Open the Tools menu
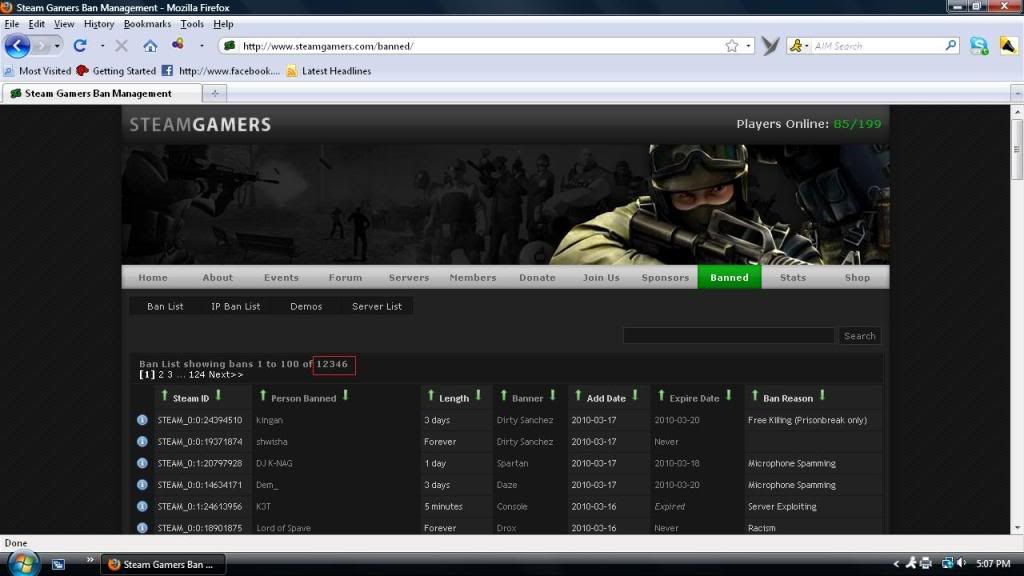Screen dimensions: 1024x576 192,24
